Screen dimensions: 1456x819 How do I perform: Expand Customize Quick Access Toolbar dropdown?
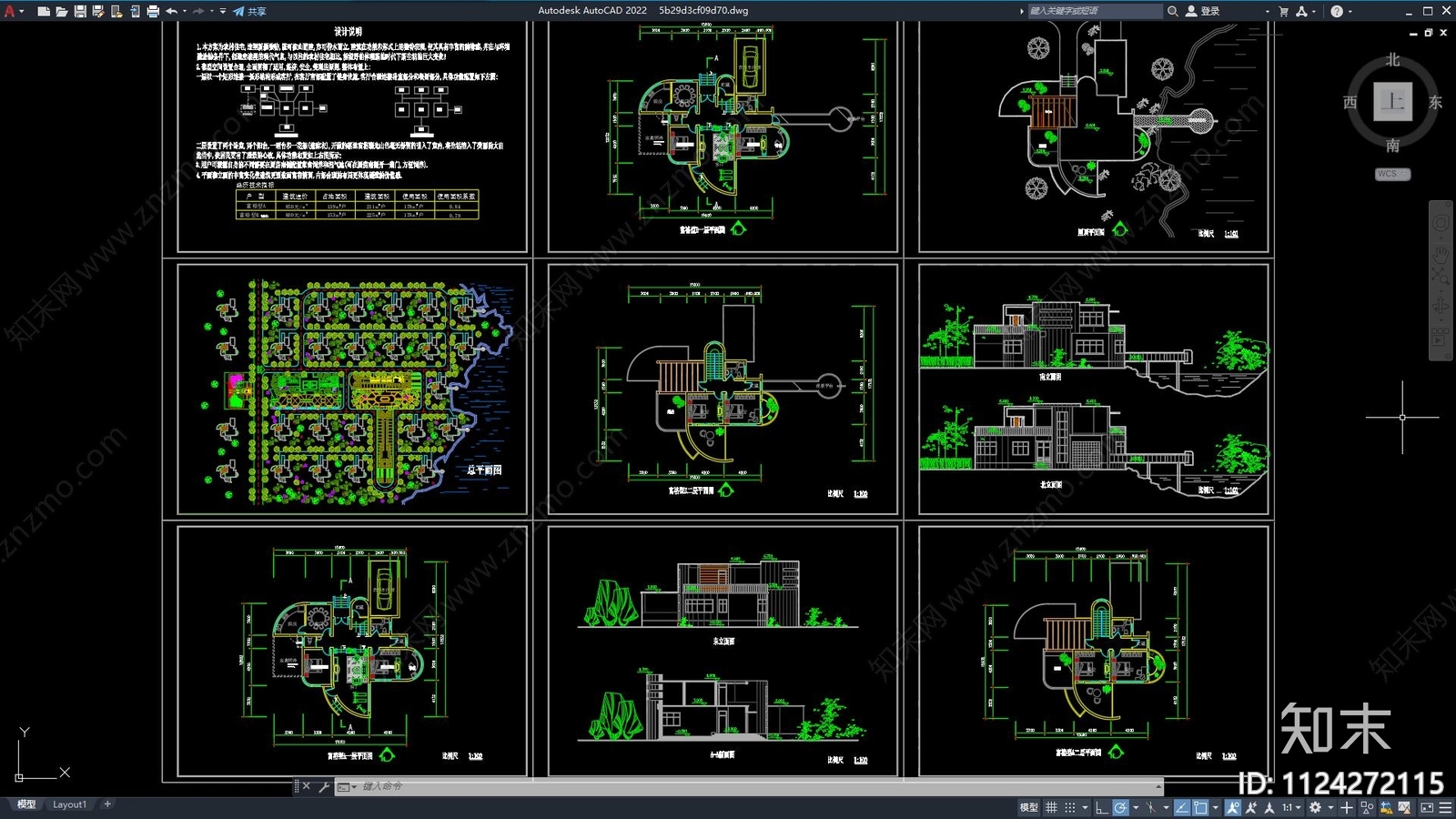pos(223,11)
